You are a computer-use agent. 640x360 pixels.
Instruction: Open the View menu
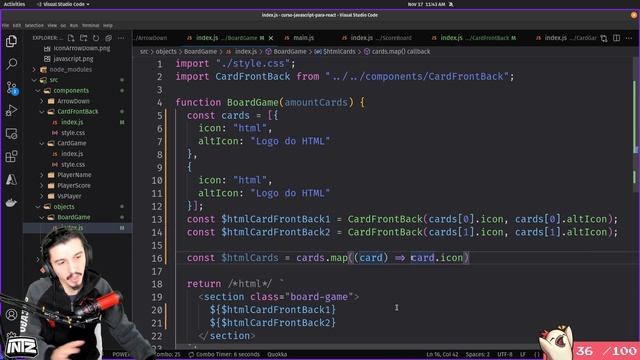52,25
